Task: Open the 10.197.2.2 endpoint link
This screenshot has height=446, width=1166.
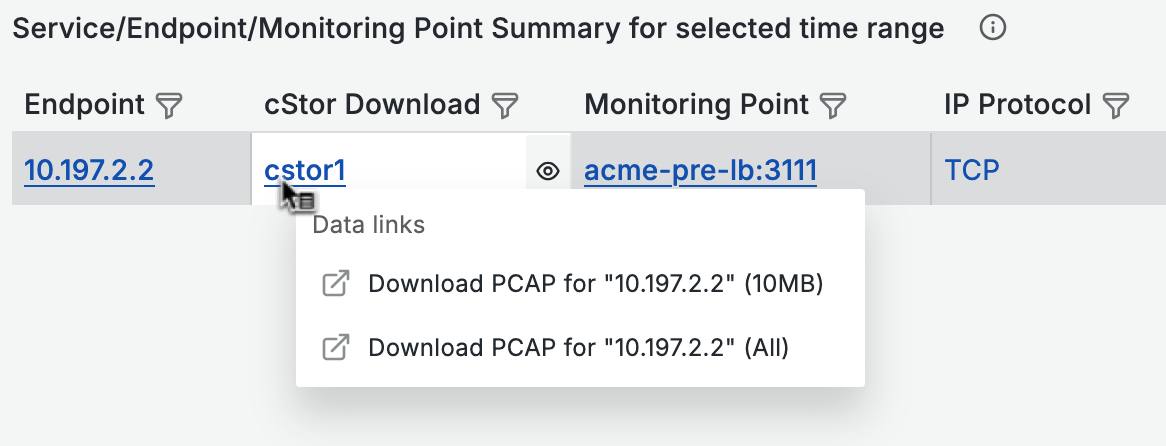Action: pos(89,171)
